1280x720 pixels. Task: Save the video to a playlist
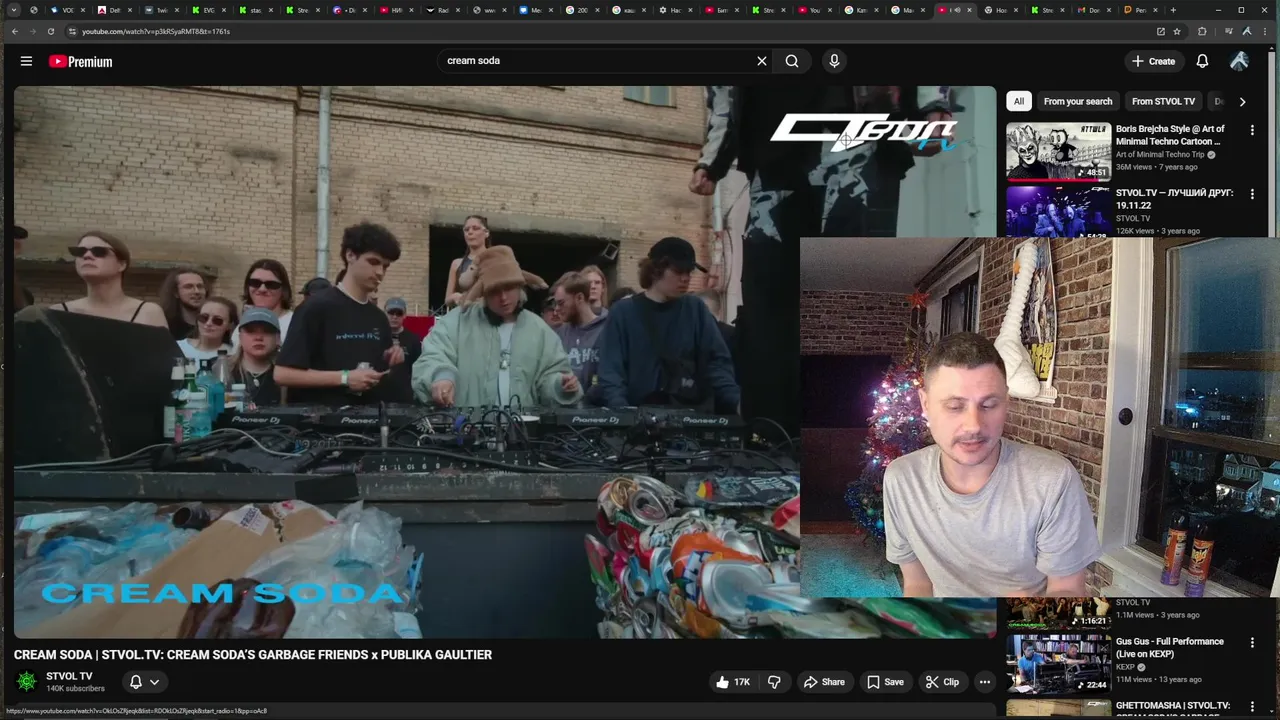coord(885,682)
